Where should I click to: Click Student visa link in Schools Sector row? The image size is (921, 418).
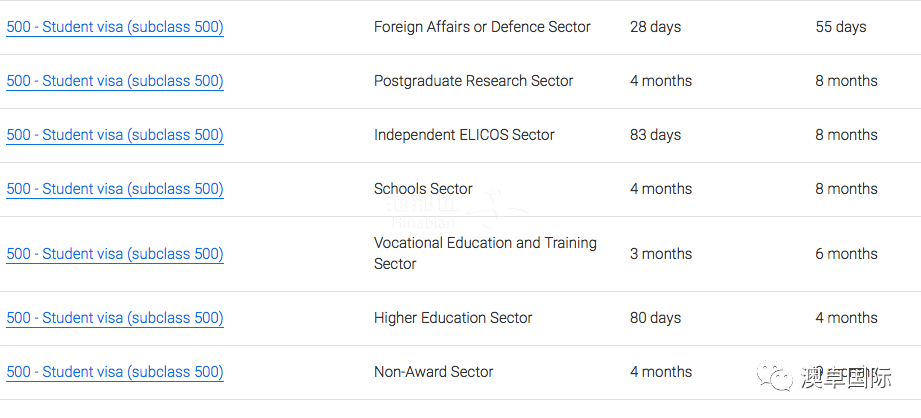coord(115,189)
